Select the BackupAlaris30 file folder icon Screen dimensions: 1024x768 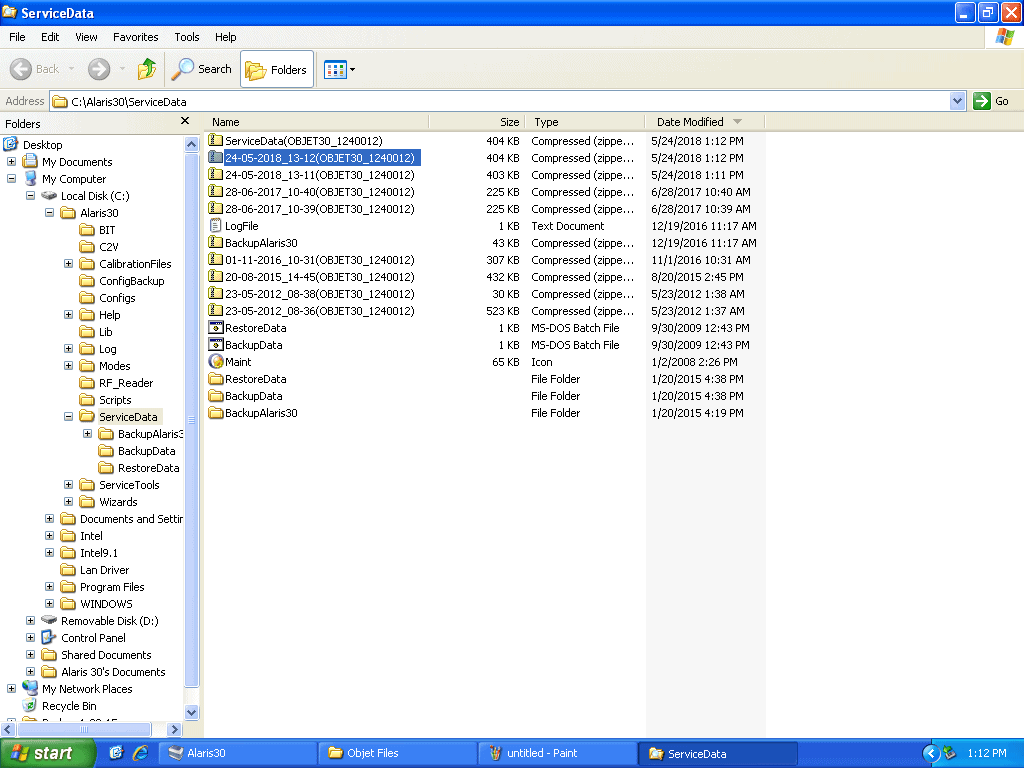pos(216,412)
